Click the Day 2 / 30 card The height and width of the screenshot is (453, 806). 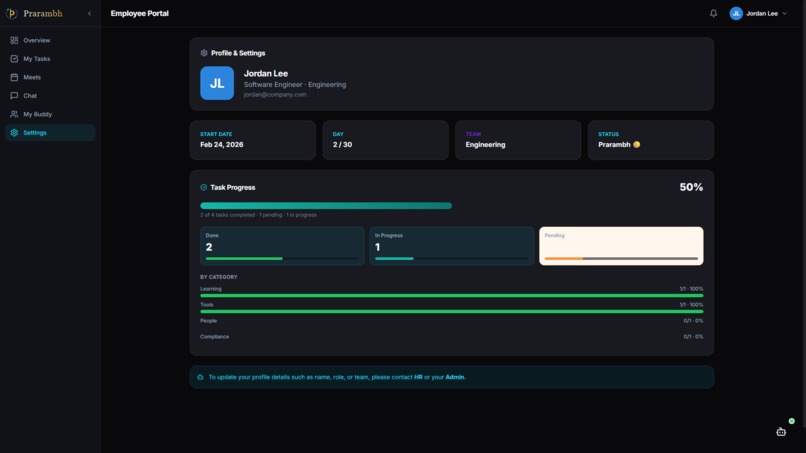pyautogui.click(x=386, y=140)
